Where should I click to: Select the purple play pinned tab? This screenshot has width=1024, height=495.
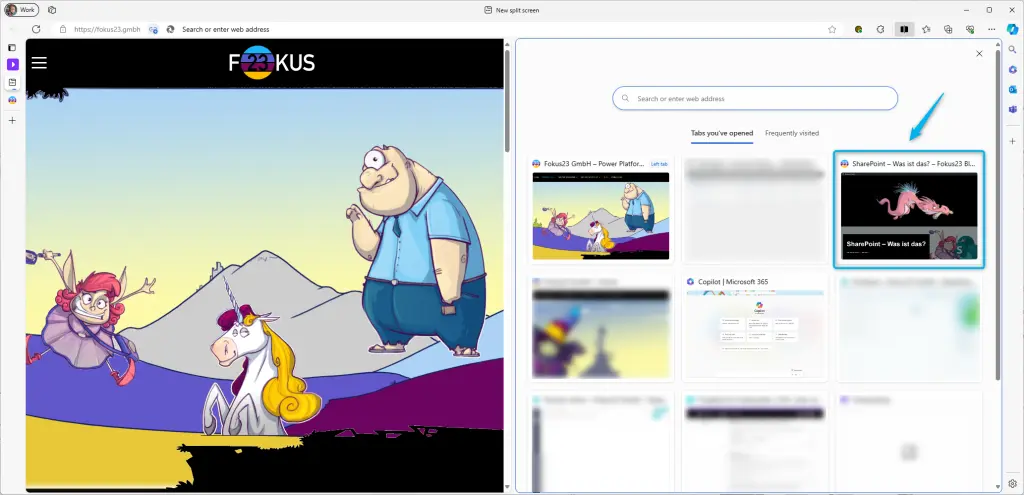12,64
